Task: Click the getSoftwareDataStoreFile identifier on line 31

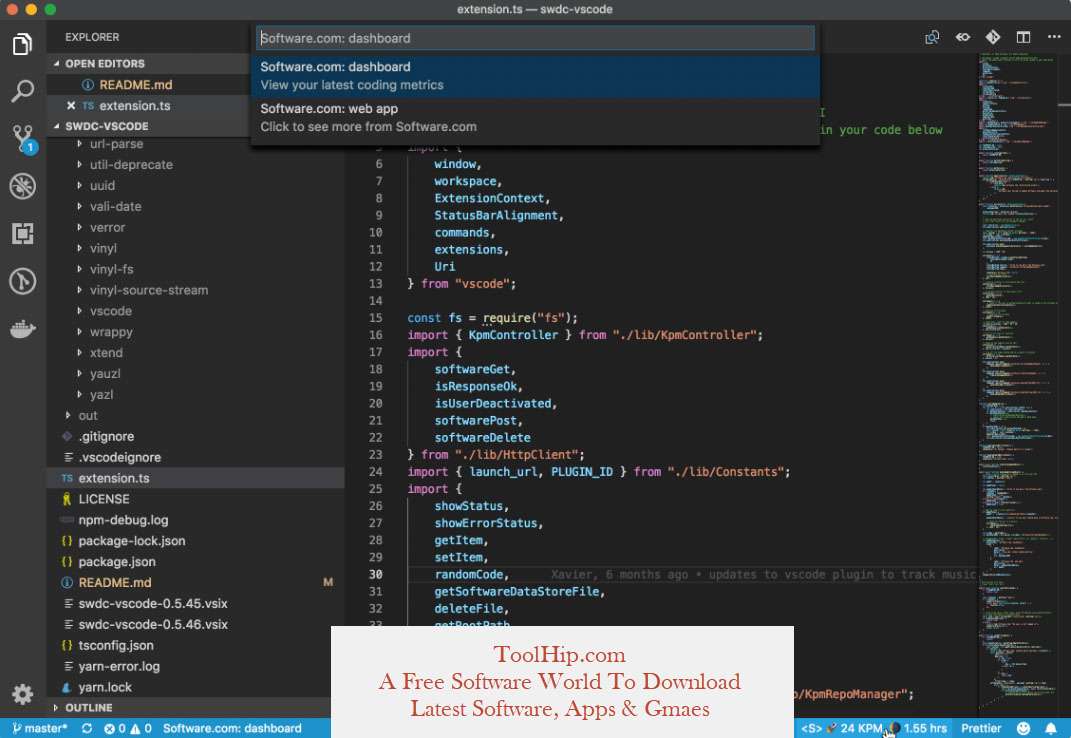Action: 516,591
